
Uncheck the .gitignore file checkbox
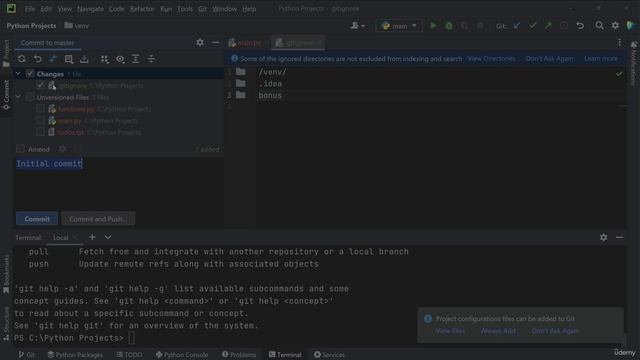point(40,85)
